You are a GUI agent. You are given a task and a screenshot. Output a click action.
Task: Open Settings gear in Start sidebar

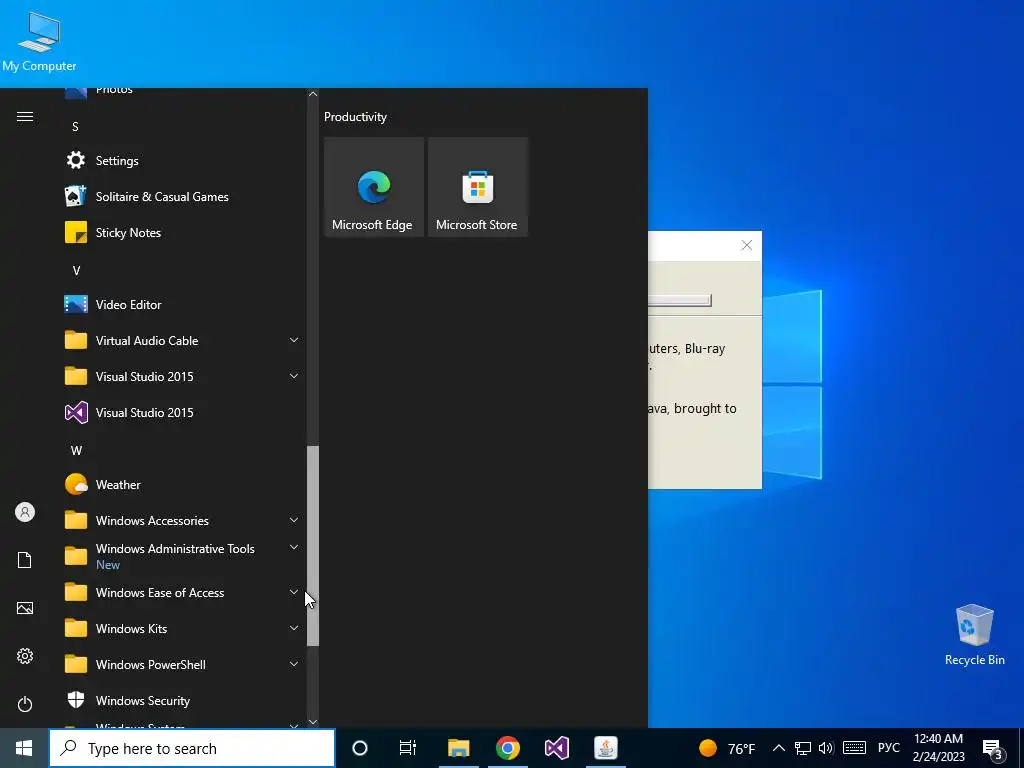25,656
